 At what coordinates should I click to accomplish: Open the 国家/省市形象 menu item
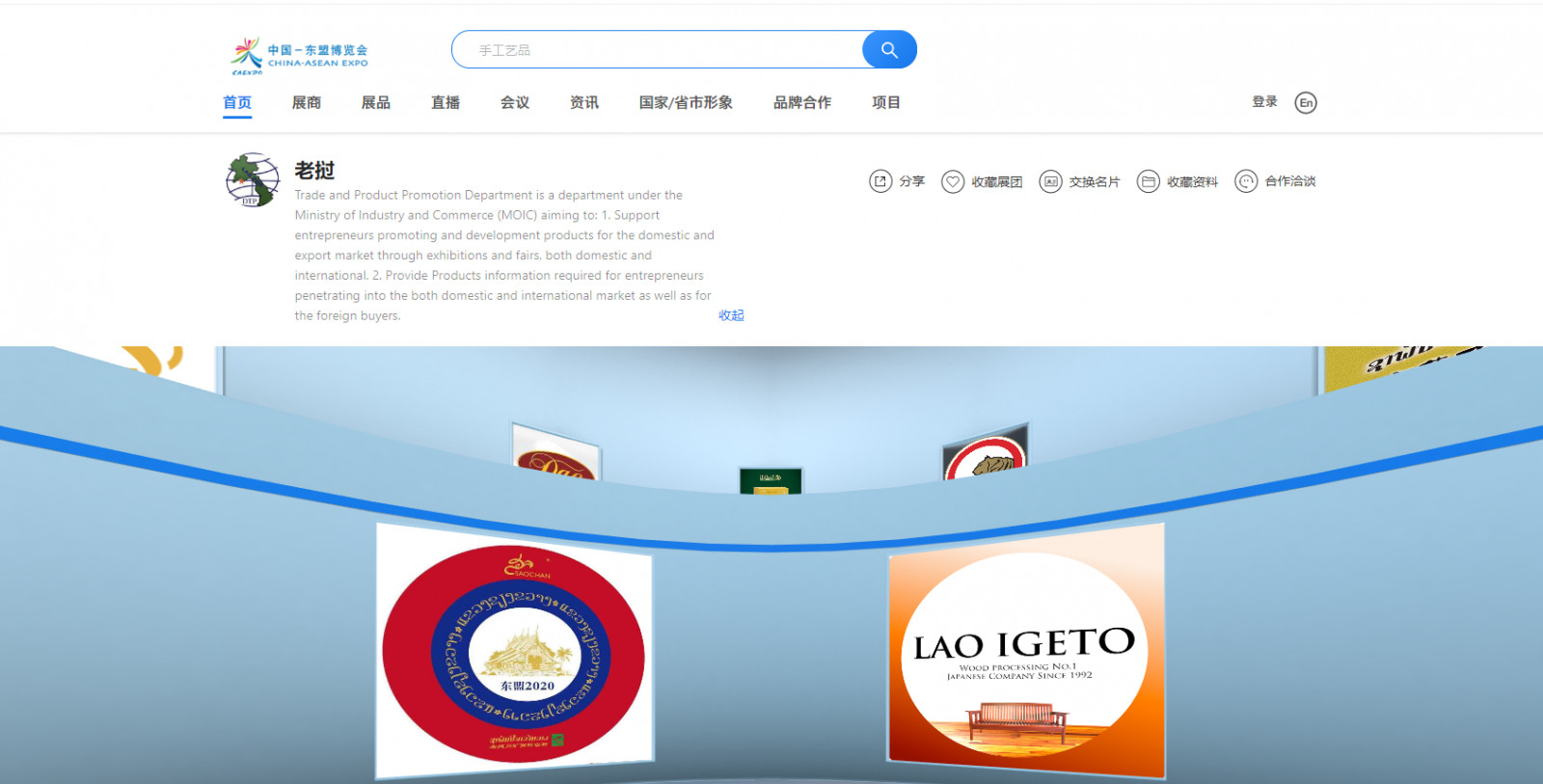[x=686, y=102]
